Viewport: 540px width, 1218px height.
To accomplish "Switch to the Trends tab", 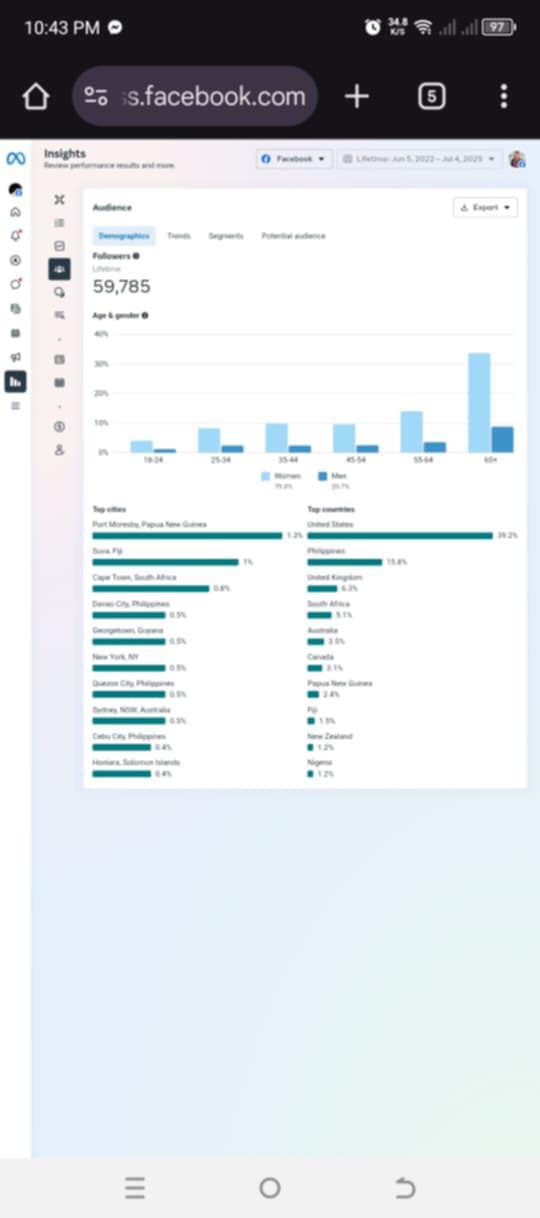I will pyautogui.click(x=179, y=236).
